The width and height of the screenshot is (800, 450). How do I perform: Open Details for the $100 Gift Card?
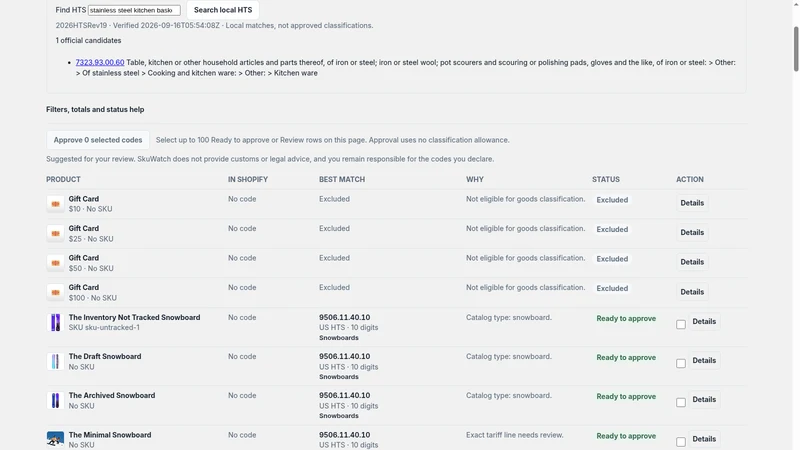[x=692, y=292]
